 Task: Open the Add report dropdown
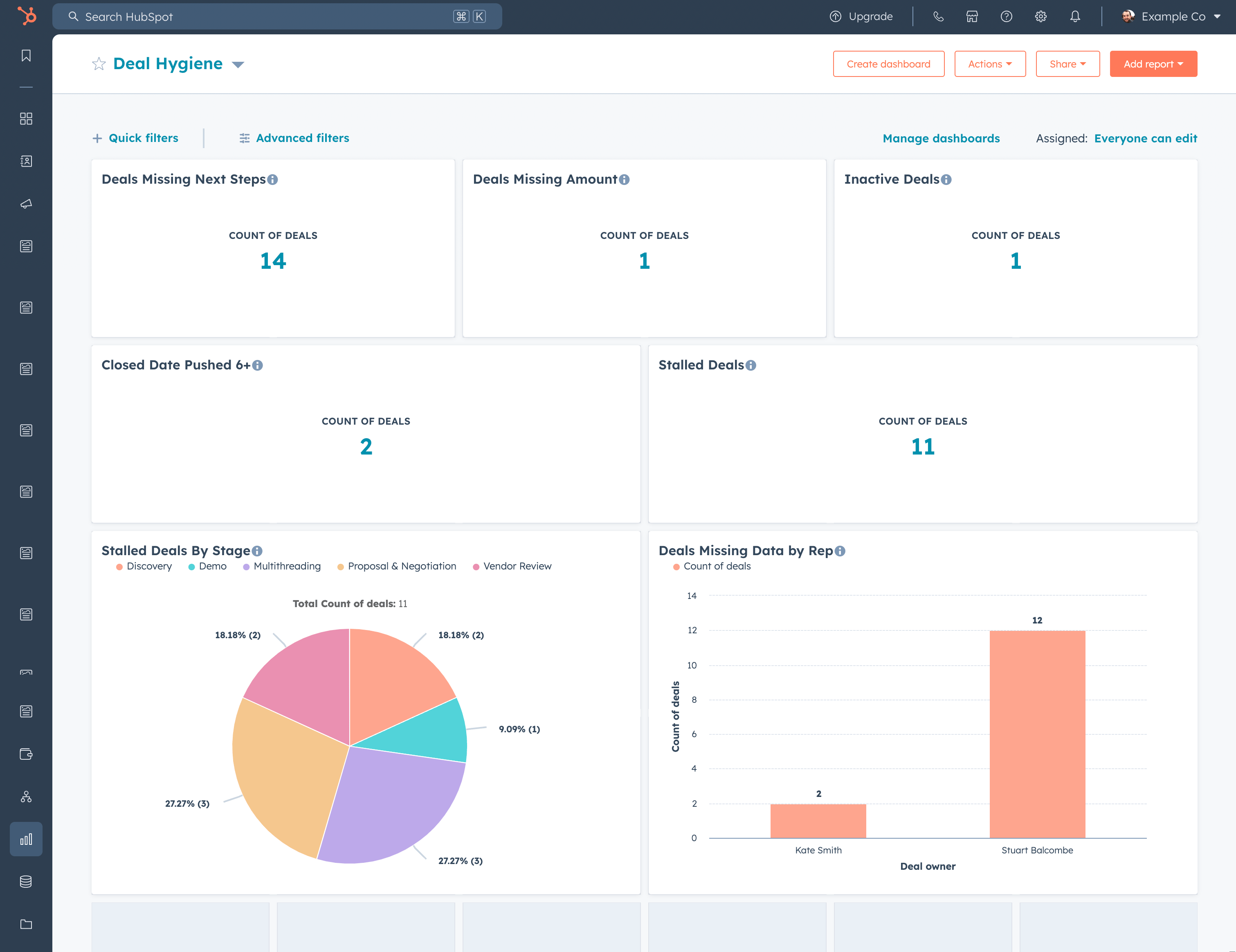click(x=1153, y=64)
